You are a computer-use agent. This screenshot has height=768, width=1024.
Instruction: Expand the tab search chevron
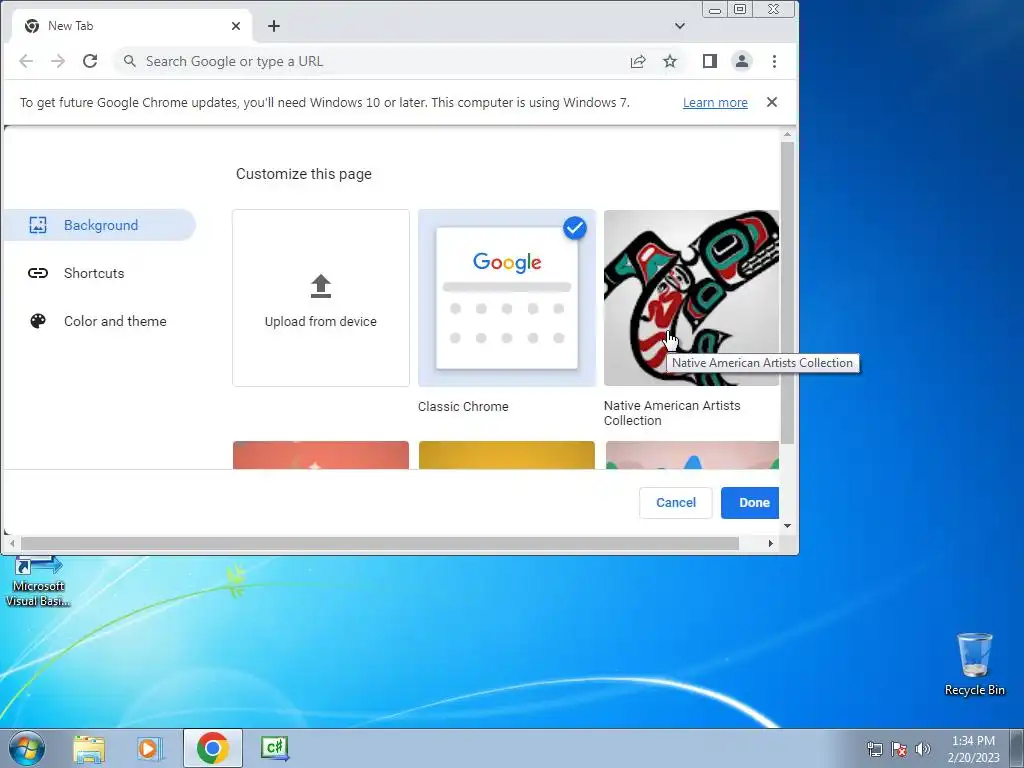[x=680, y=26]
